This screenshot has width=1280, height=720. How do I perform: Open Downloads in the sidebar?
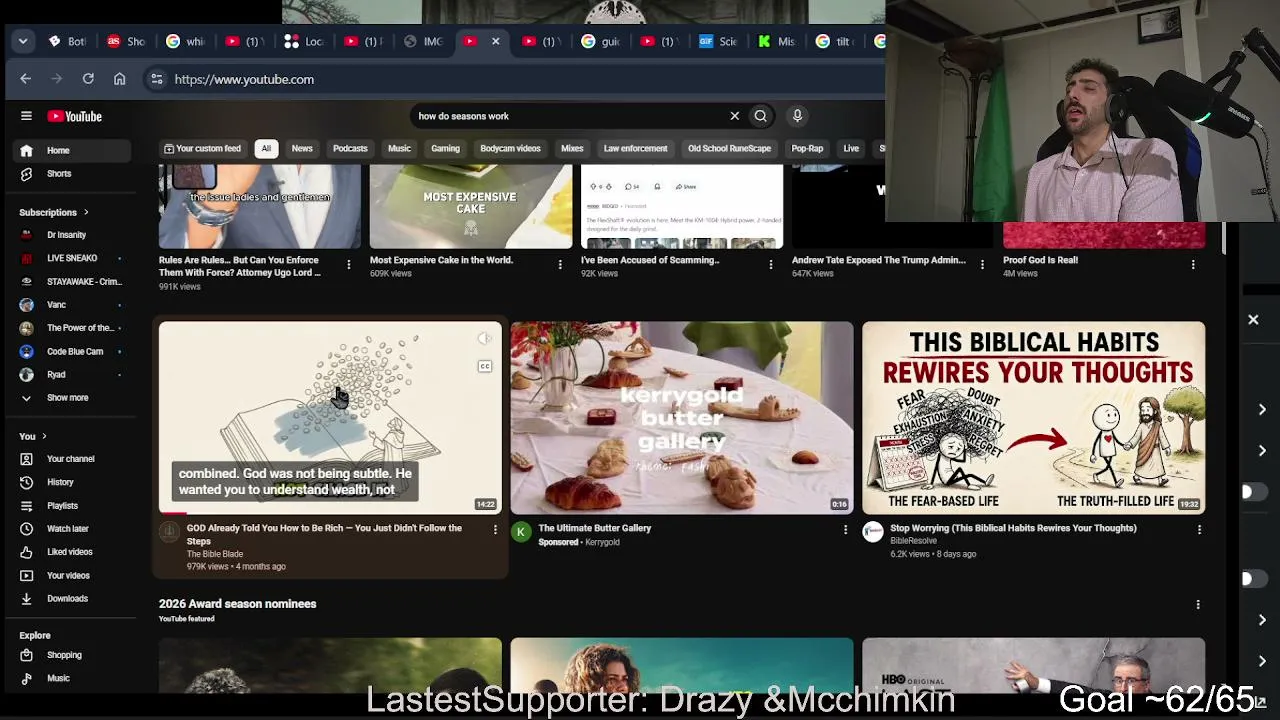click(70, 599)
